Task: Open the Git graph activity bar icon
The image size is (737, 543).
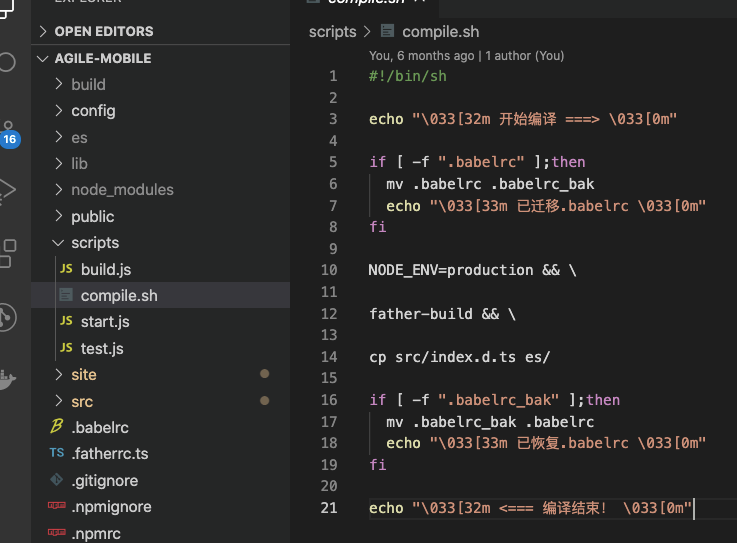Action: (x=7, y=317)
